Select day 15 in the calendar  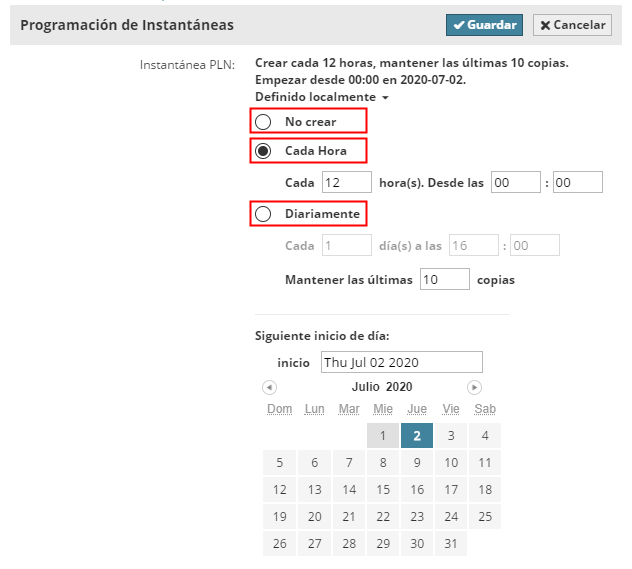(383, 489)
